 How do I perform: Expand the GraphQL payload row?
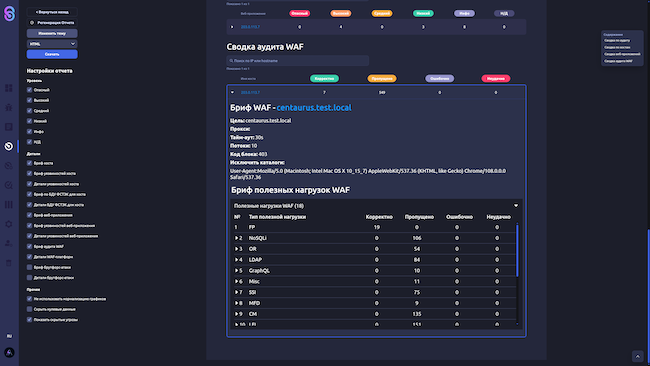click(236, 271)
